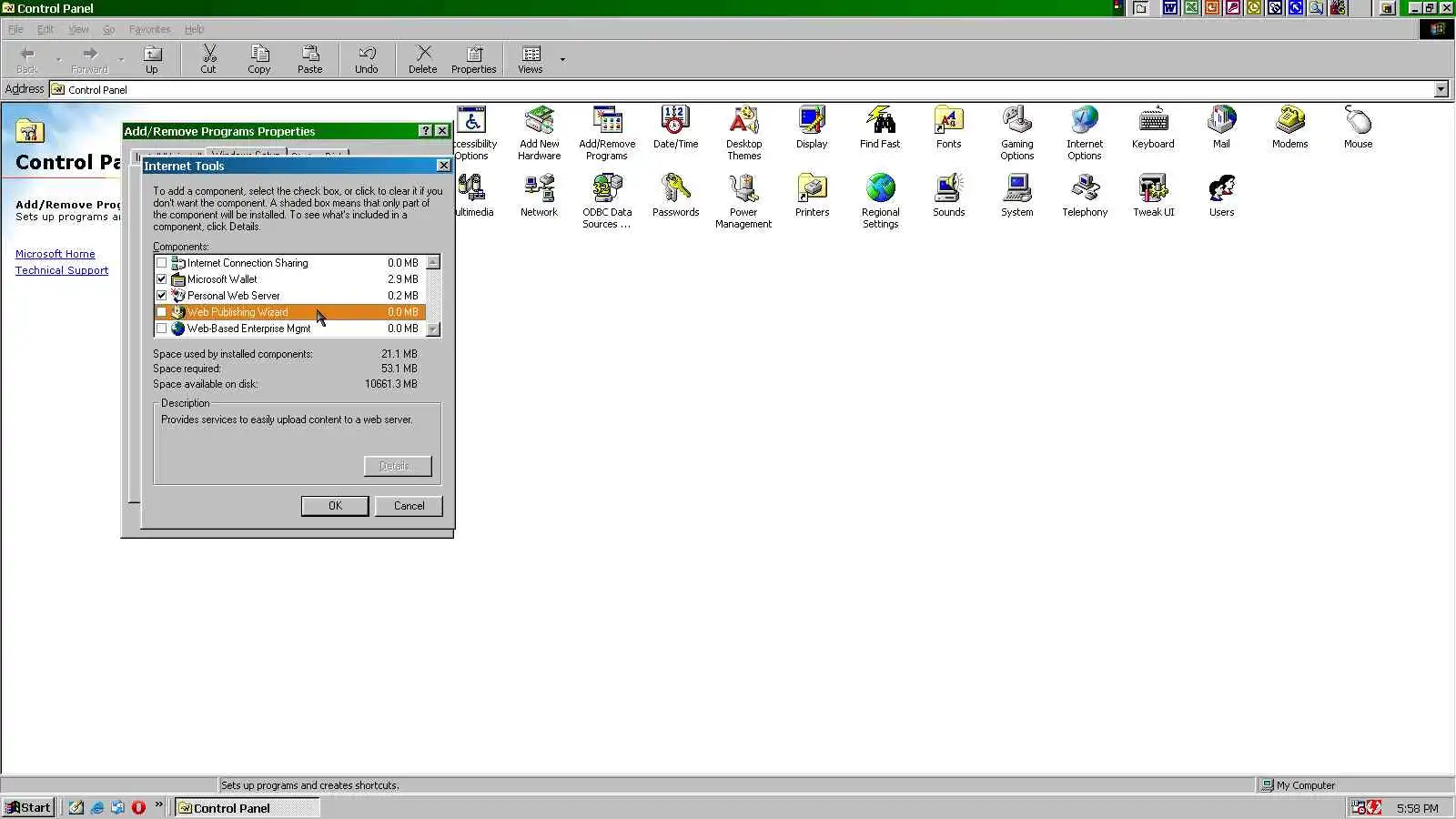The width and height of the screenshot is (1456, 819).
Task: Open the Network icon
Action: coord(539,196)
